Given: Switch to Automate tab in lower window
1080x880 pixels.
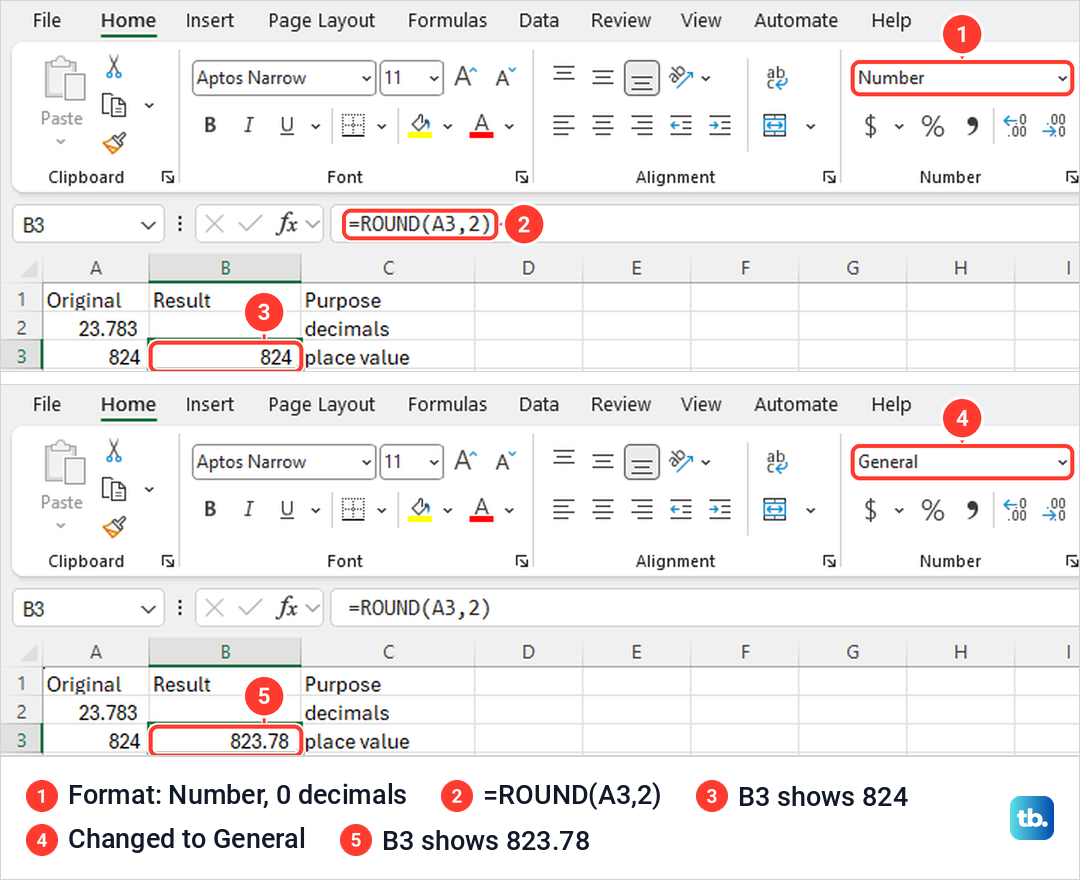Looking at the screenshot, I should click(796, 404).
